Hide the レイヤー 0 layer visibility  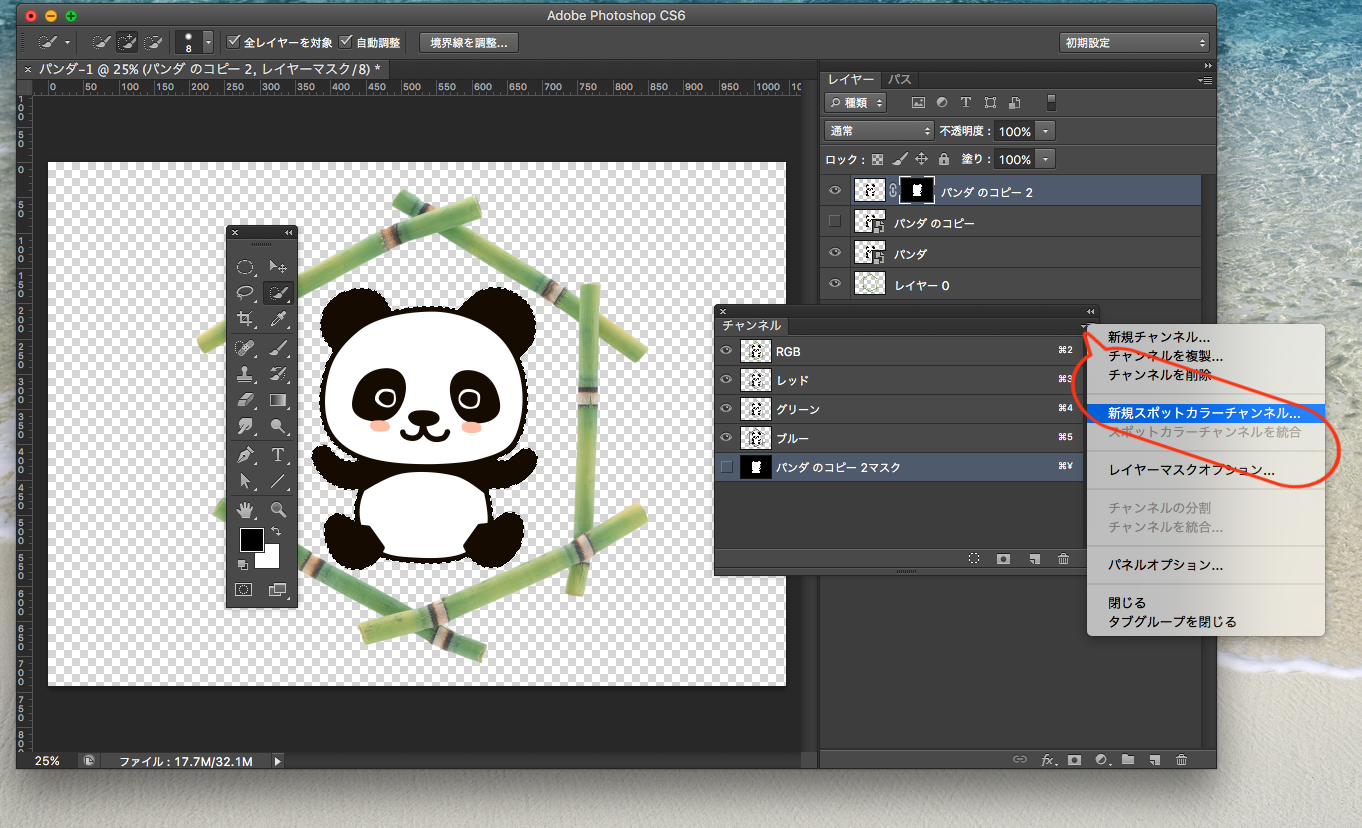(x=834, y=285)
